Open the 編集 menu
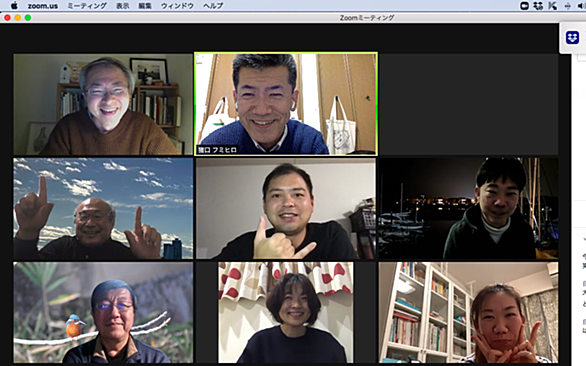The width and height of the screenshot is (586, 366). point(145,6)
